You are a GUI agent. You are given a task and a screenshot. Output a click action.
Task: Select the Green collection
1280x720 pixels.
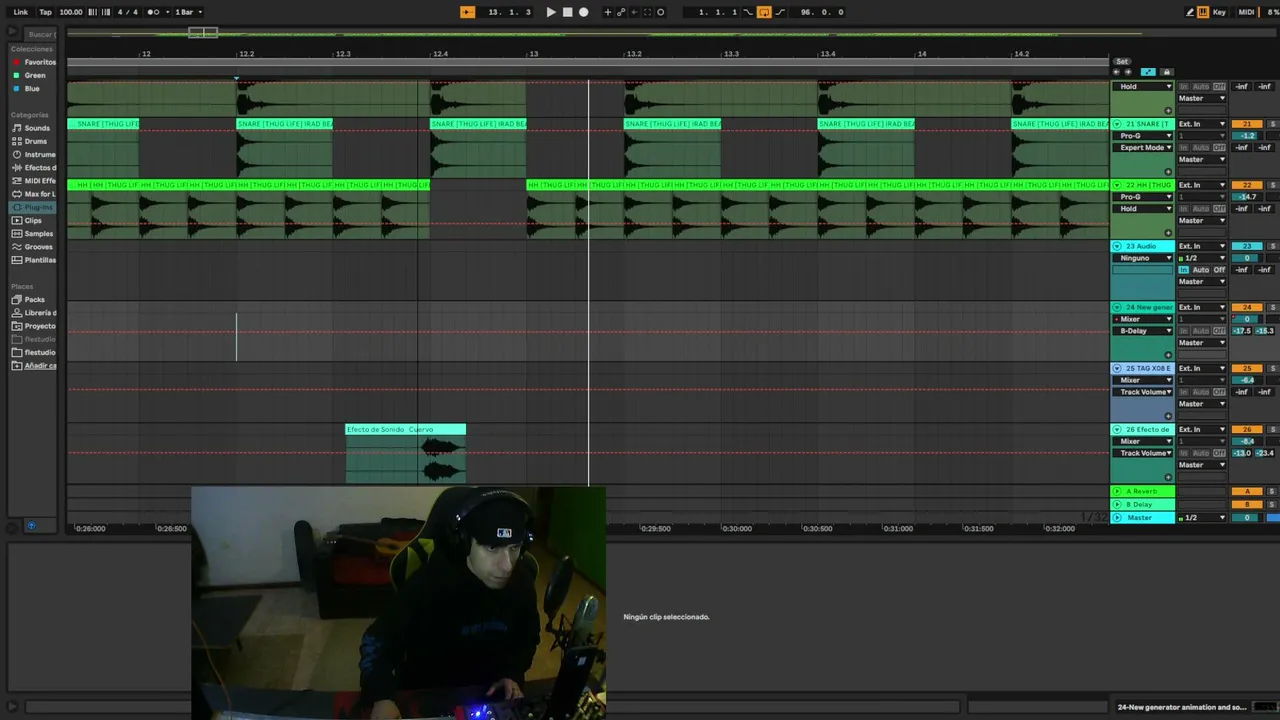[x=35, y=75]
